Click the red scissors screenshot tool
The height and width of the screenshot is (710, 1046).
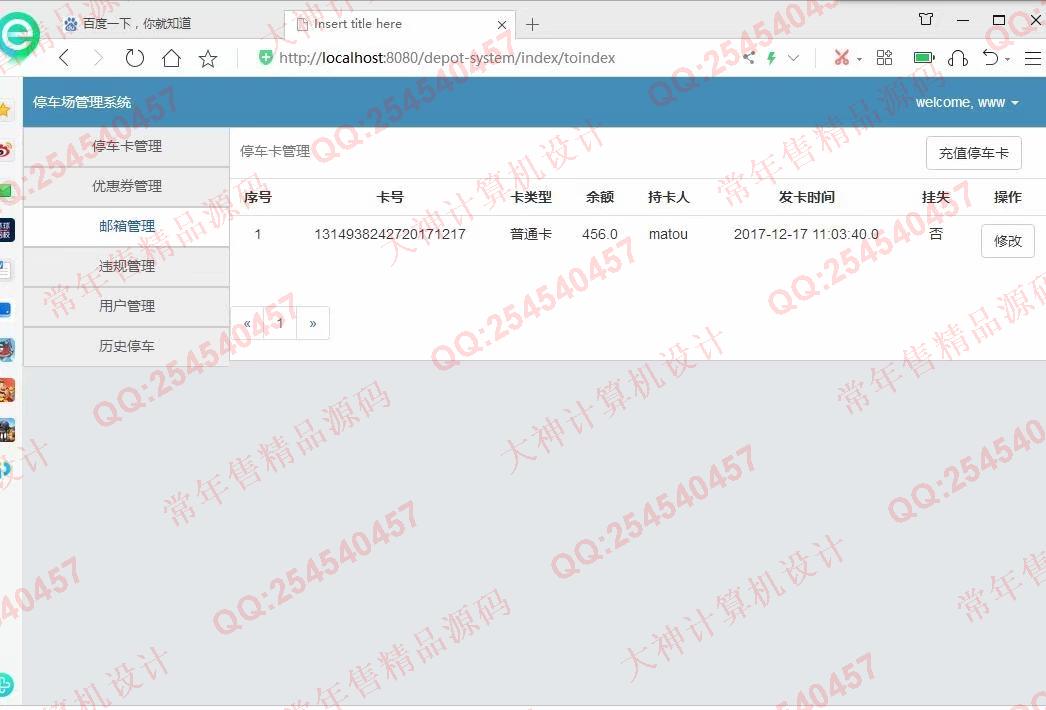[841, 57]
